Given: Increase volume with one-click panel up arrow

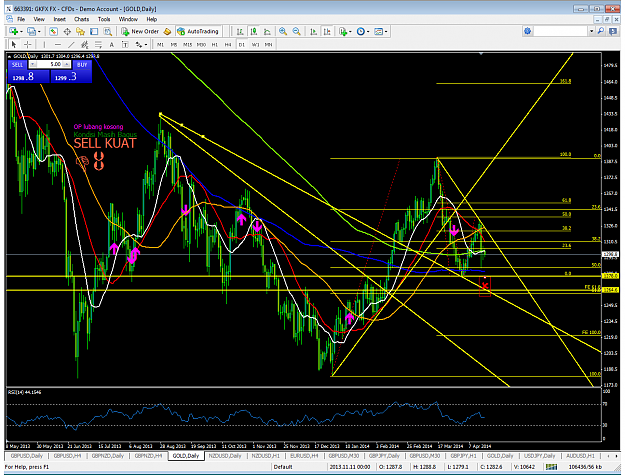Looking at the screenshot, I should point(67,64).
